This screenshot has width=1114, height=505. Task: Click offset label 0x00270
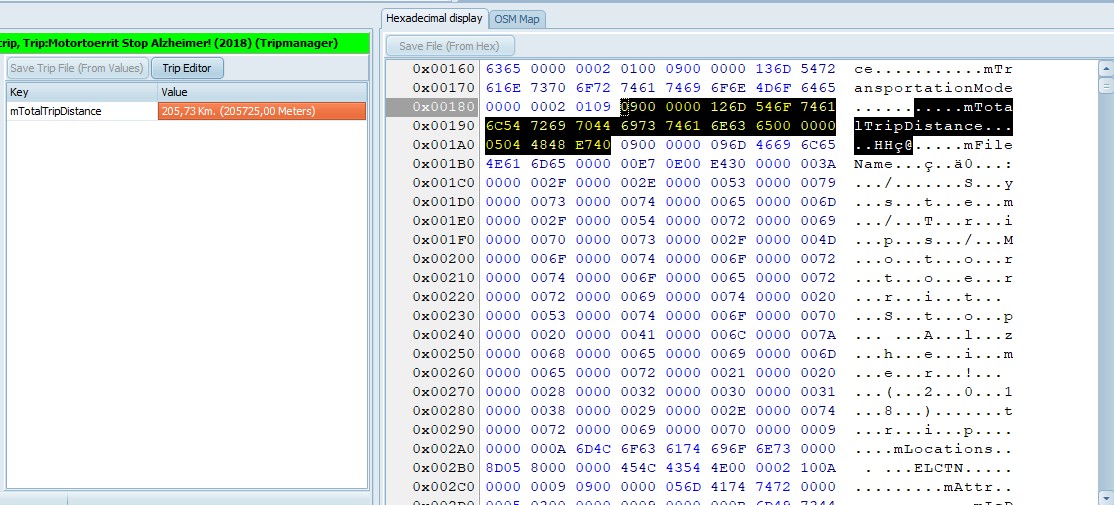click(444, 392)
